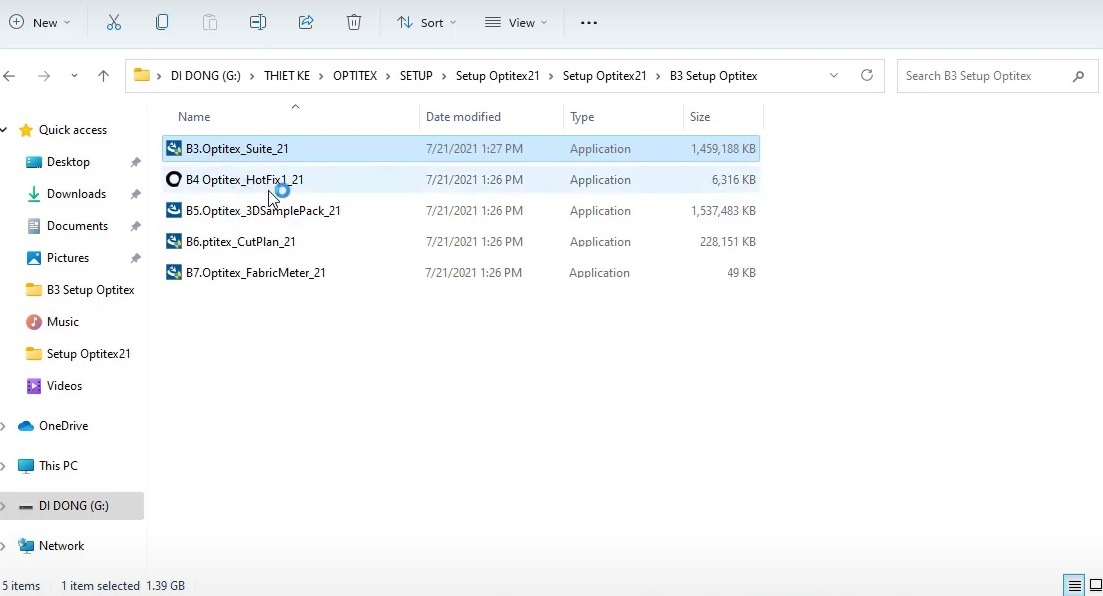Click OPTITEX in the breadcrumb path

point(355,76)
